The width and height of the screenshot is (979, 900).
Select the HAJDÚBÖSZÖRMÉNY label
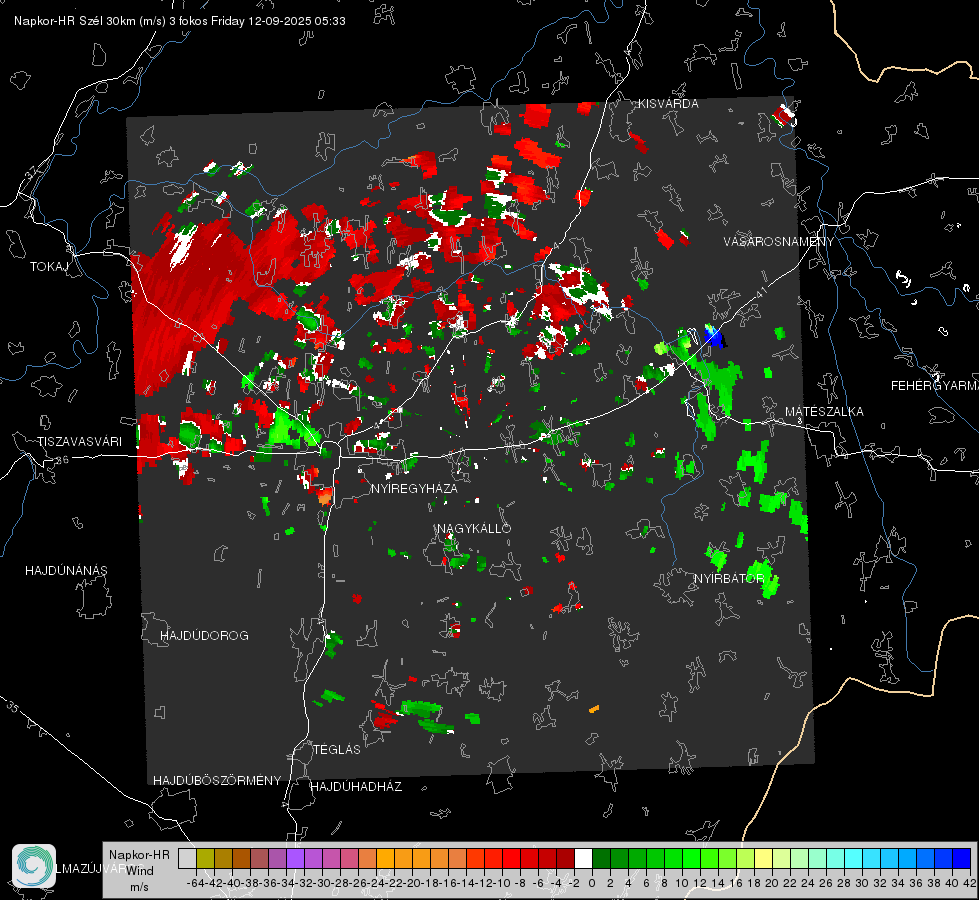pyautogui.click(x=217, y=781)
